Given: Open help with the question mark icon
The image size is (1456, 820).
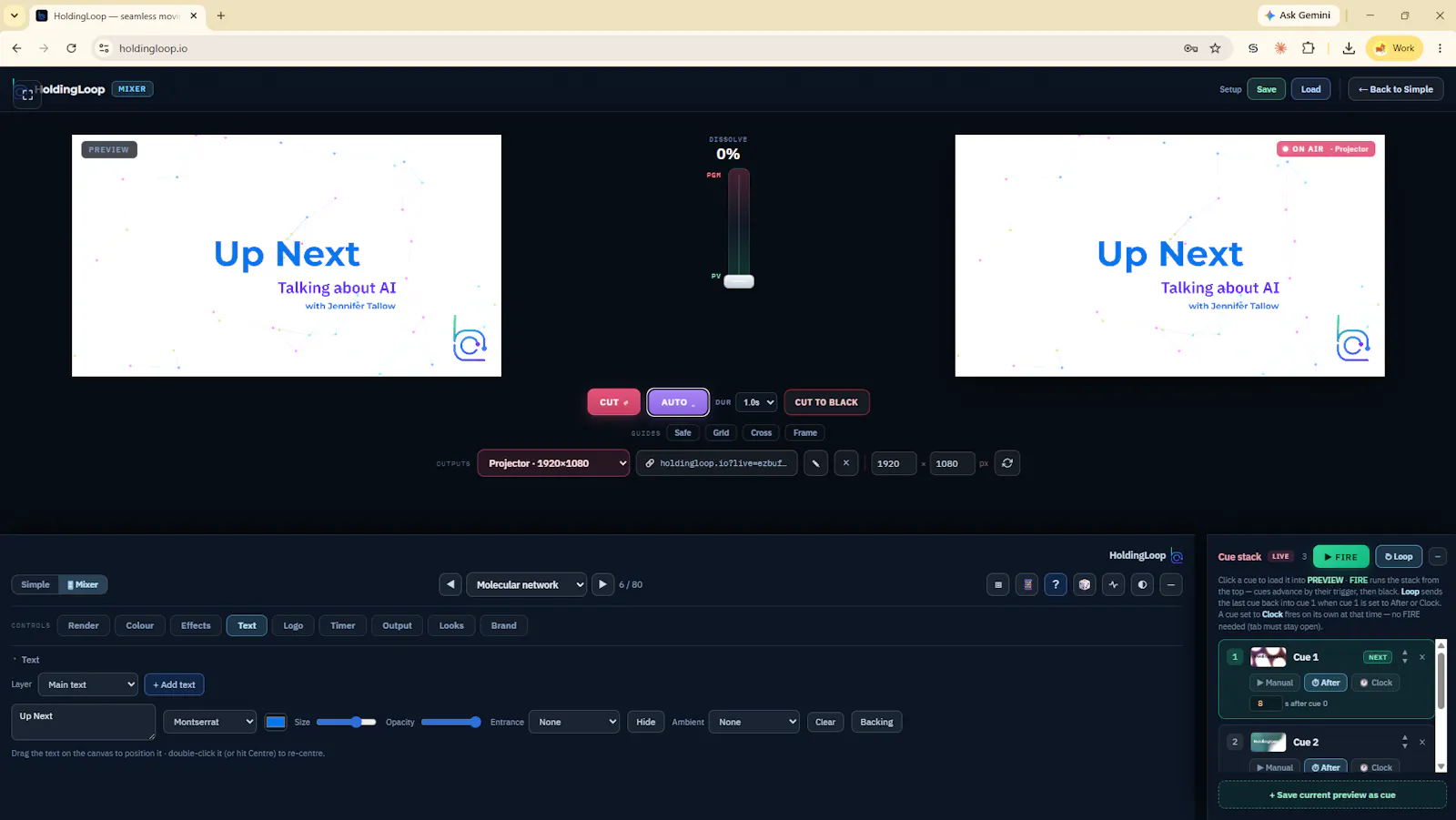Looking at the screenshot, I should click(1056, 584).
